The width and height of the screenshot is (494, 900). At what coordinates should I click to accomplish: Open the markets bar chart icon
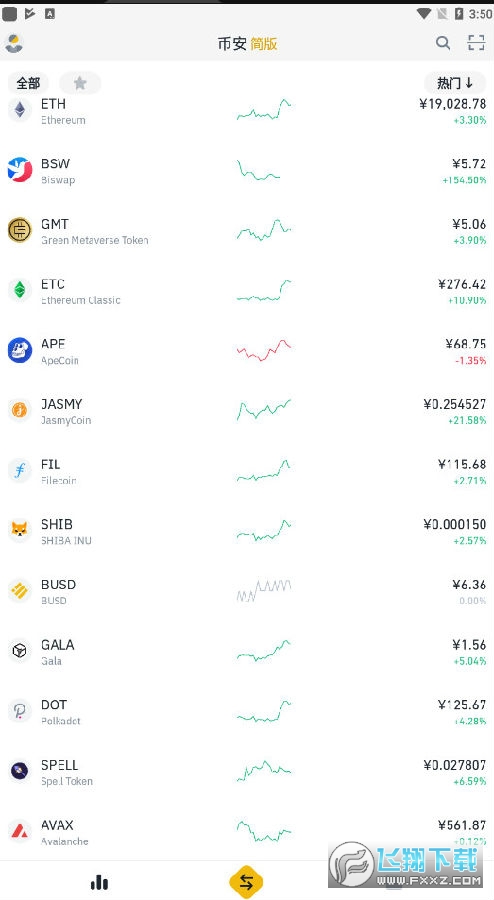pos(99,882)
